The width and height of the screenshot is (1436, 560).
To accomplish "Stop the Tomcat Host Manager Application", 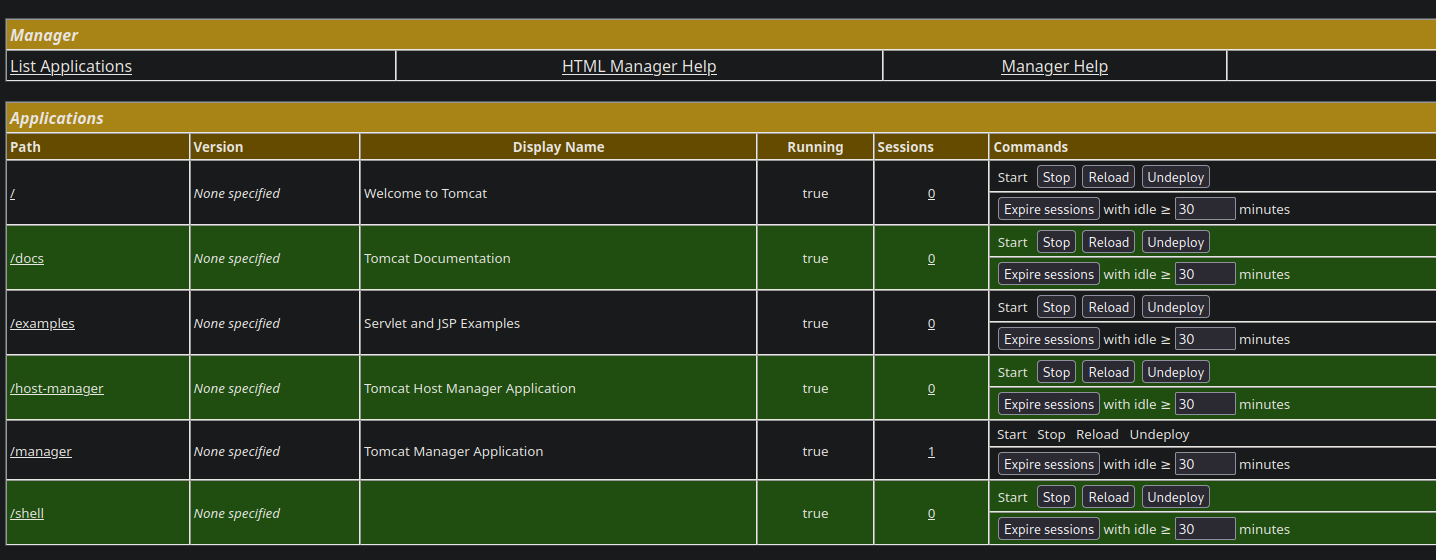I will tap(1056, 372).
